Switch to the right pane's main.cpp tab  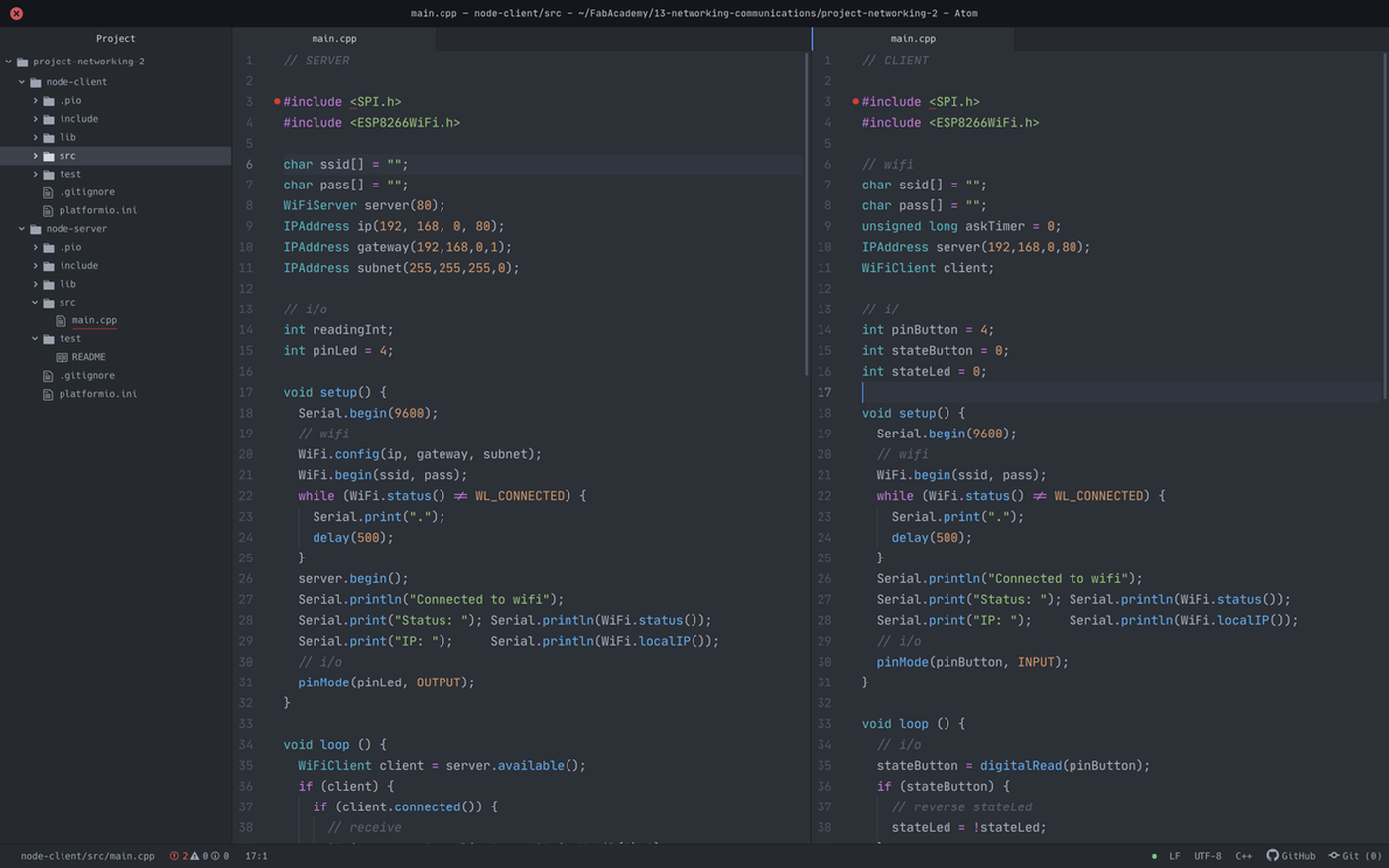pyautogui.click(x=913, y=39)
